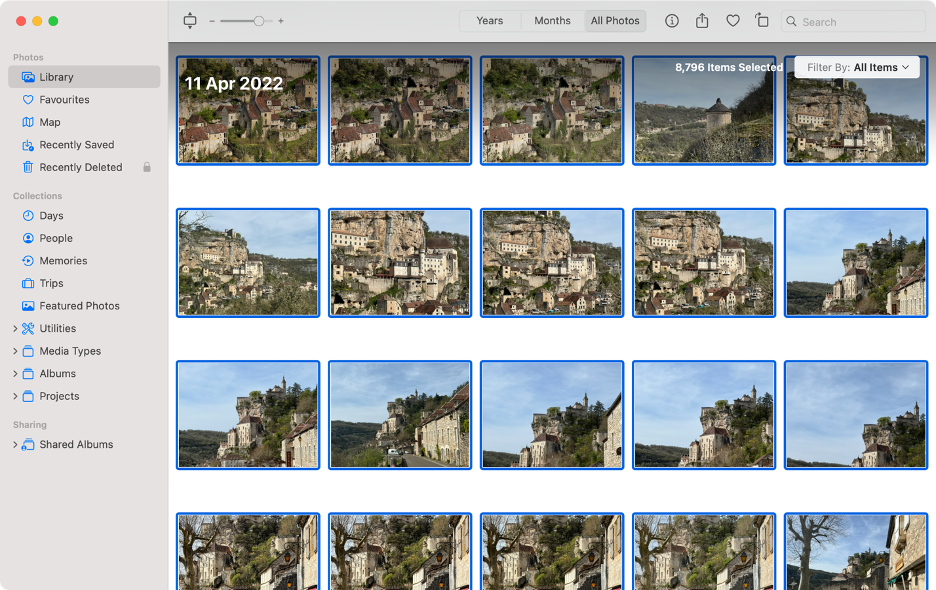Open the People collection
Viewport: 936px width, 590px height.
56,238
